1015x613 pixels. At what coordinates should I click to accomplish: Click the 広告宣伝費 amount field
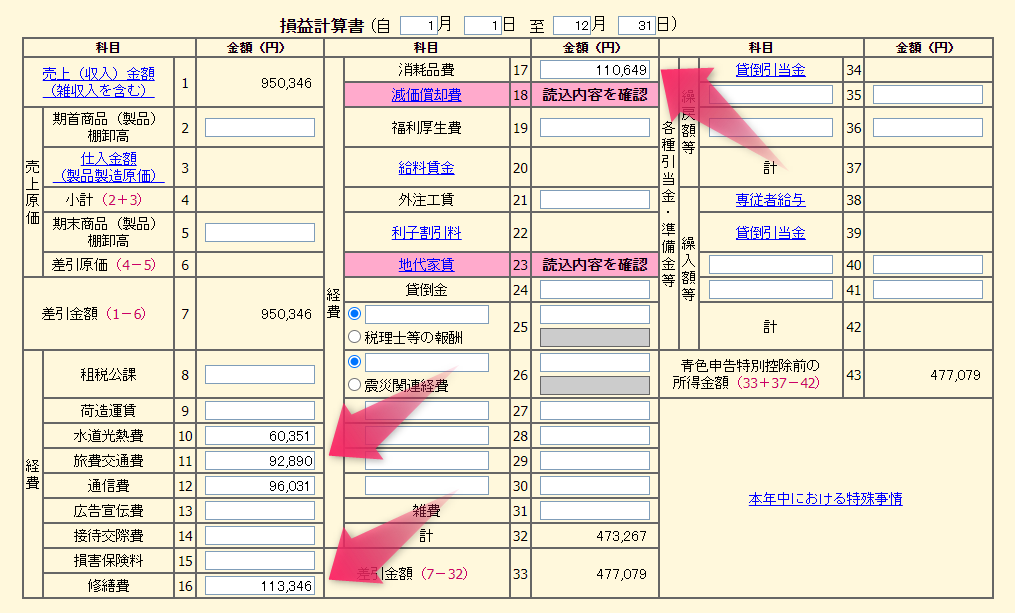260,511
